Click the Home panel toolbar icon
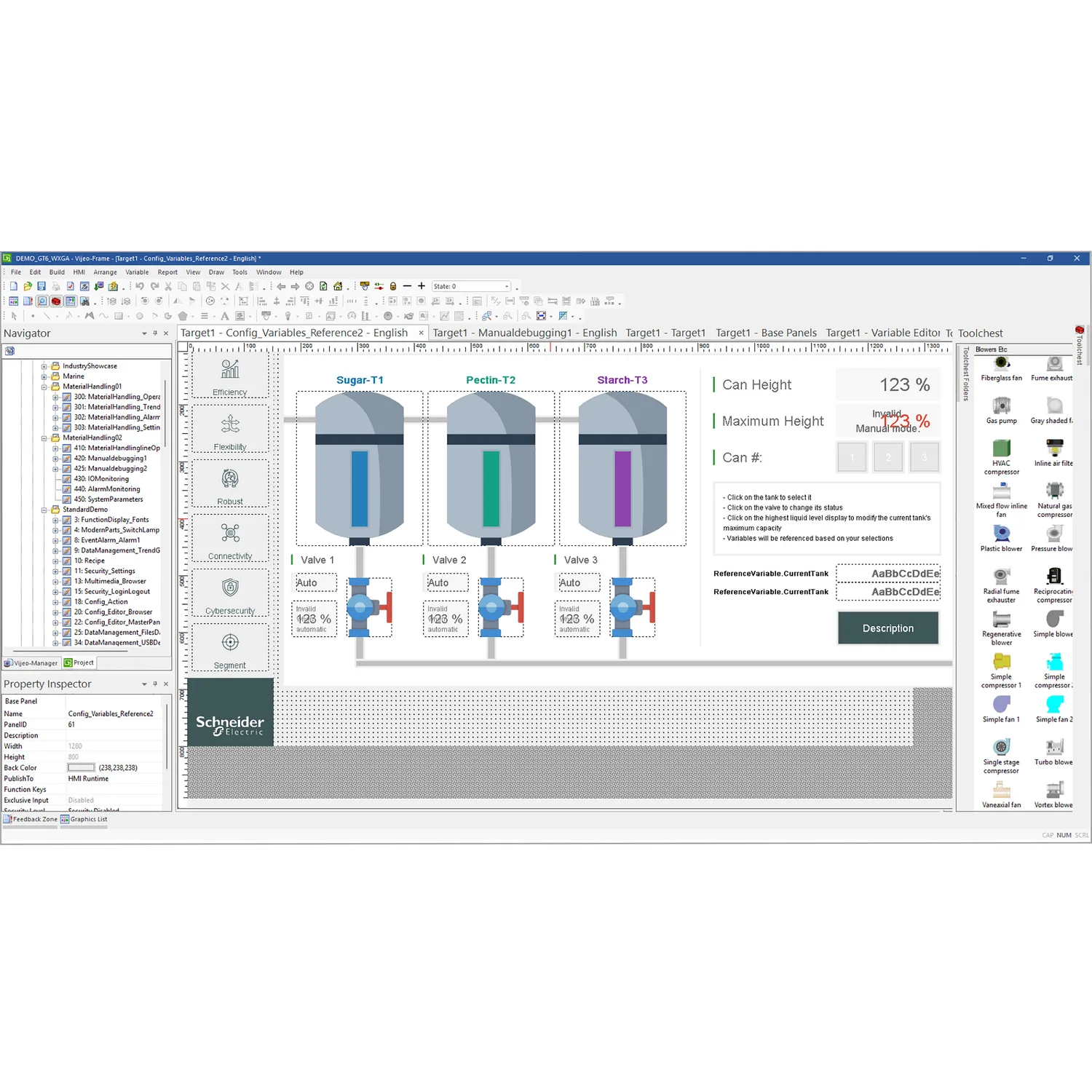 pos(337,286)
